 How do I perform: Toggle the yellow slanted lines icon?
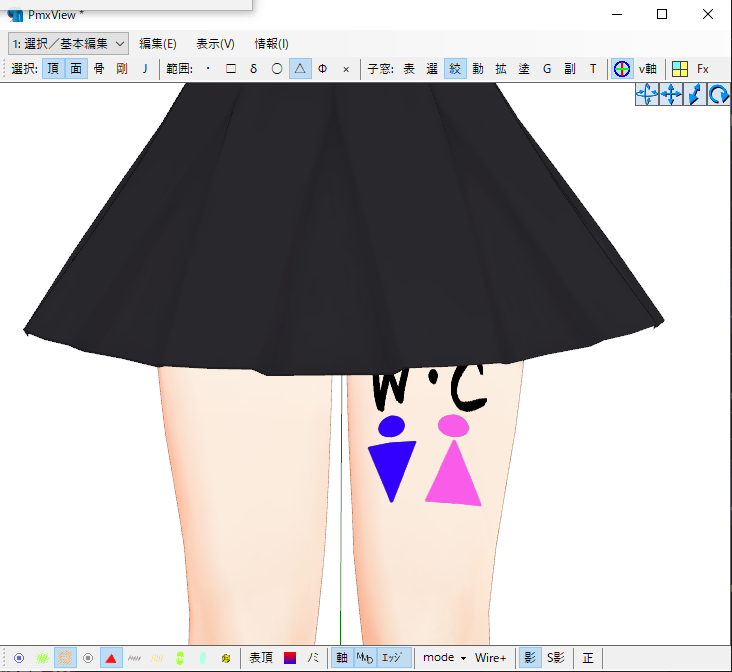click(x=157, y=658)
